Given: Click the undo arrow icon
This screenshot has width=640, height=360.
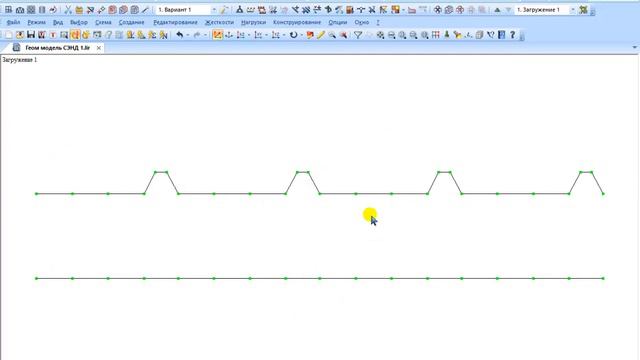Looking at the screenshot, I should coord(180,35).
